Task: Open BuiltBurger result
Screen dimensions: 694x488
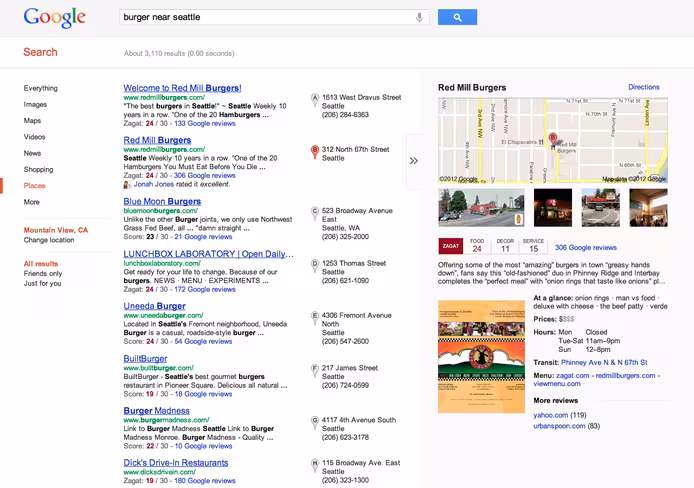Action: point(145,359)
